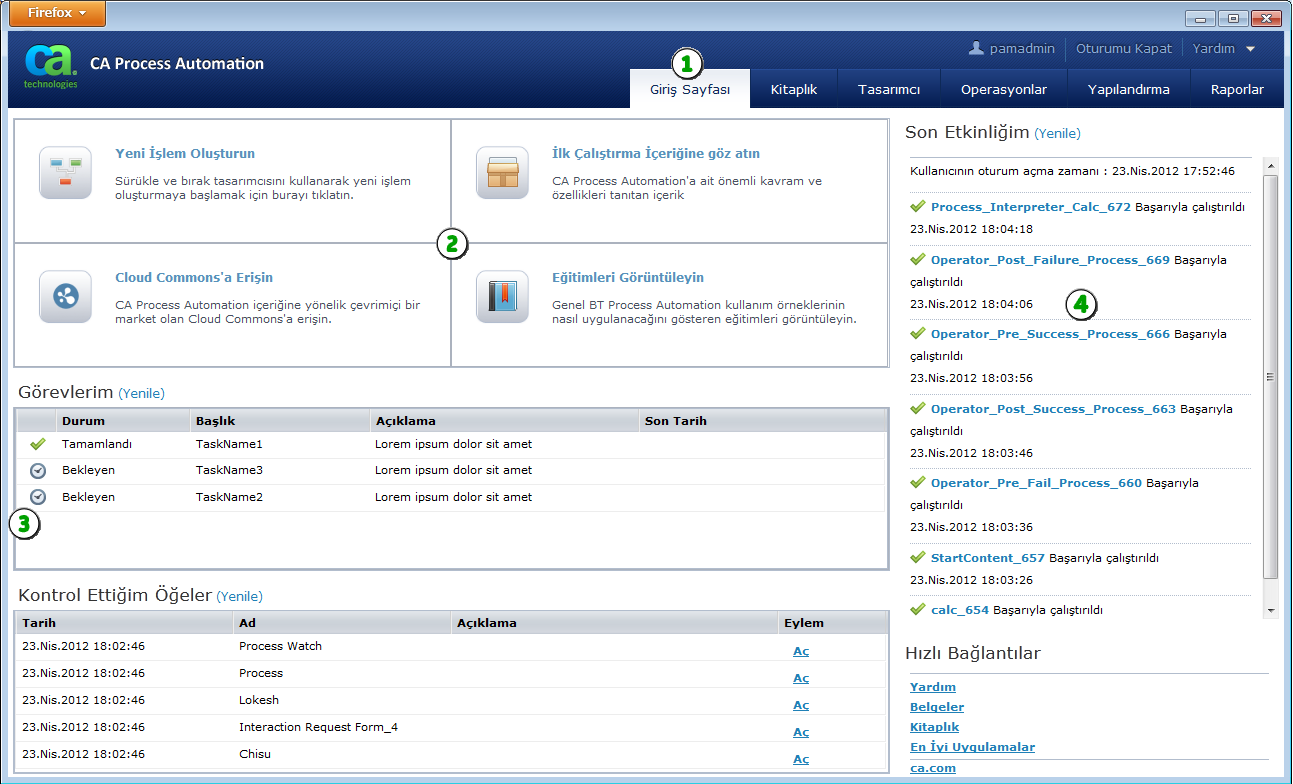Click the Yeni İşlem Oluşturun flowchart icon
Screen dimensions: 1293x784
65,172
